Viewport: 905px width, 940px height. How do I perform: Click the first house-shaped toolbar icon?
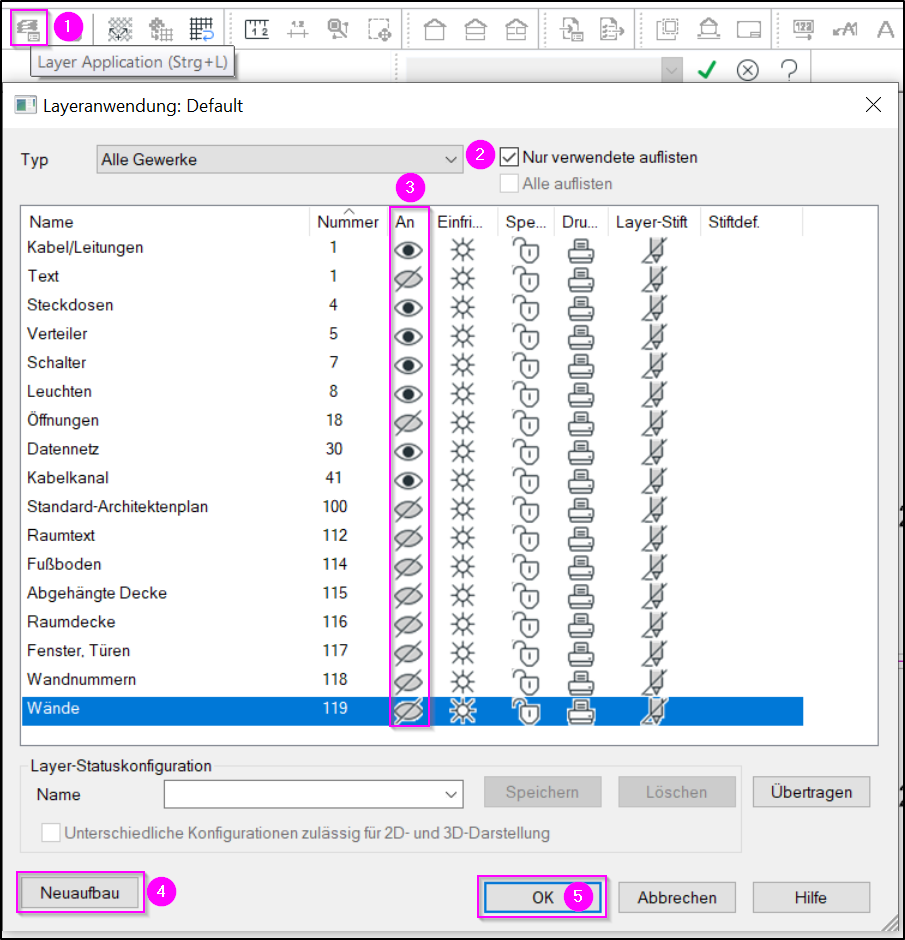(x=435, y=29)
